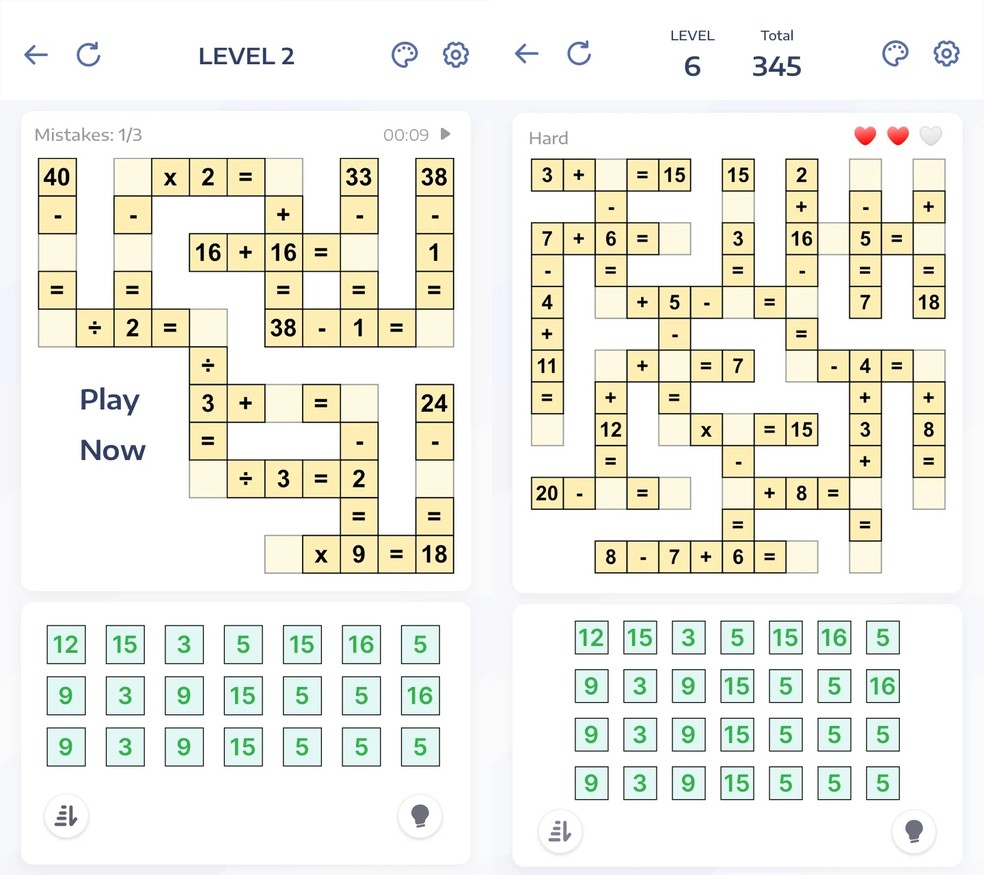Select the 12 tile in the left tray

pos(65,644)
